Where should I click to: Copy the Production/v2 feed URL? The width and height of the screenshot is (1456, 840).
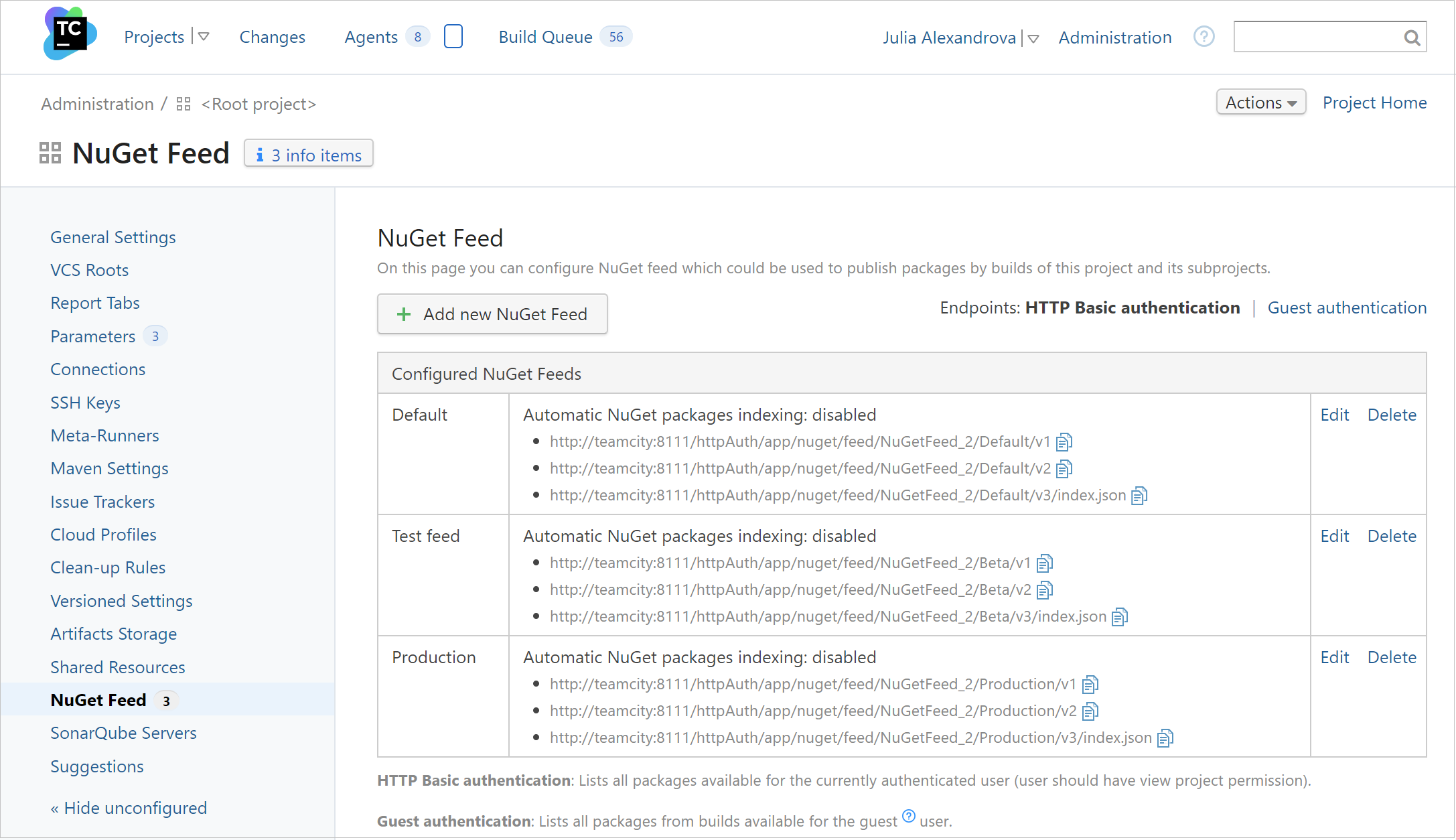pos(1090,711)
